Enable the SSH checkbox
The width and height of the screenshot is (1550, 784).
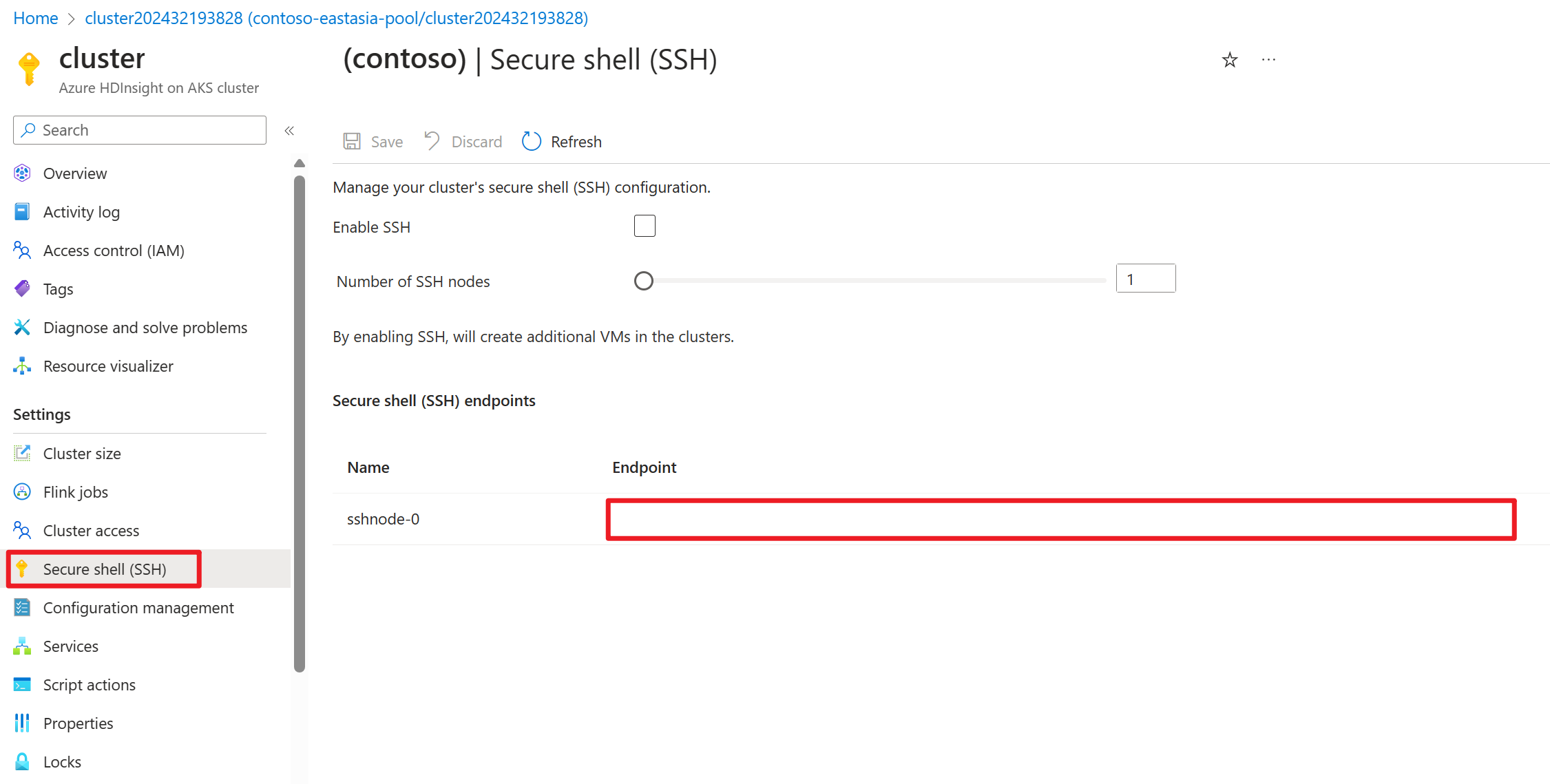click(645, 226)
